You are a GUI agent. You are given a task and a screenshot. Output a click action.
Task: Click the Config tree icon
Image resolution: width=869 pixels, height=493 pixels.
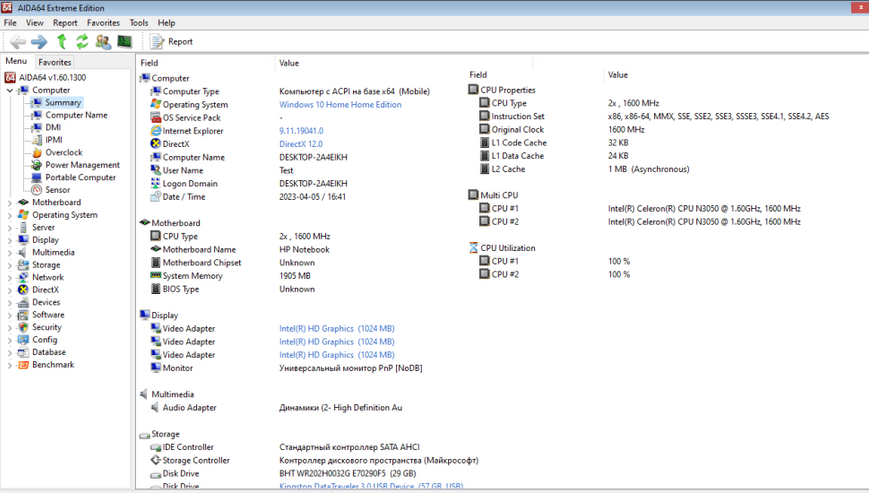coord(23,340)
